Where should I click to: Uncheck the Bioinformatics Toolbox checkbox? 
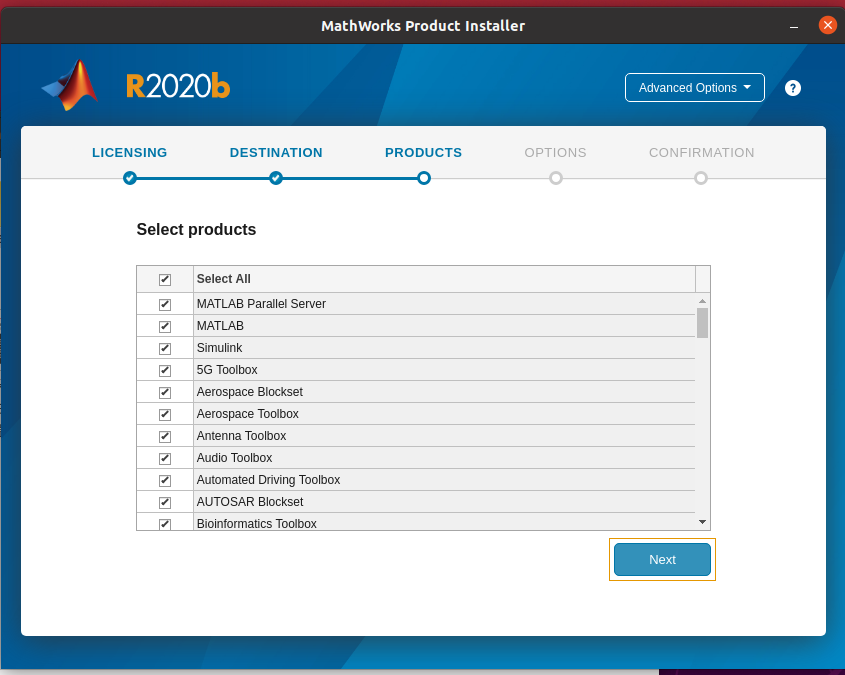165,524
